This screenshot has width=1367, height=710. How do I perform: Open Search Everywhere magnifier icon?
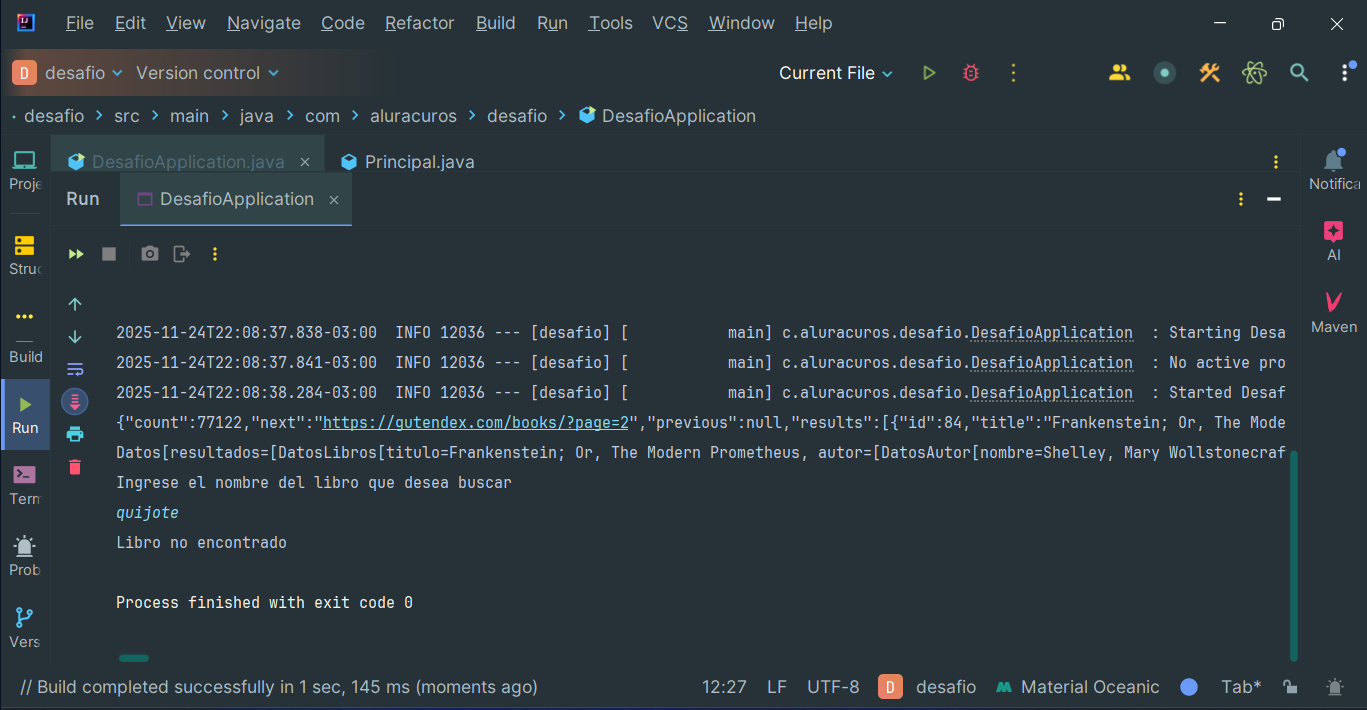click(1299, 73)
